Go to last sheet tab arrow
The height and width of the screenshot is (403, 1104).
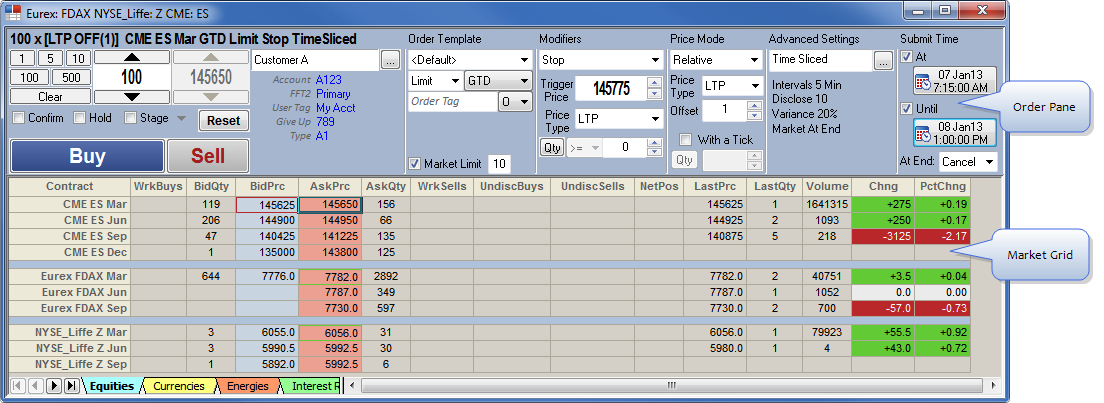72,385
